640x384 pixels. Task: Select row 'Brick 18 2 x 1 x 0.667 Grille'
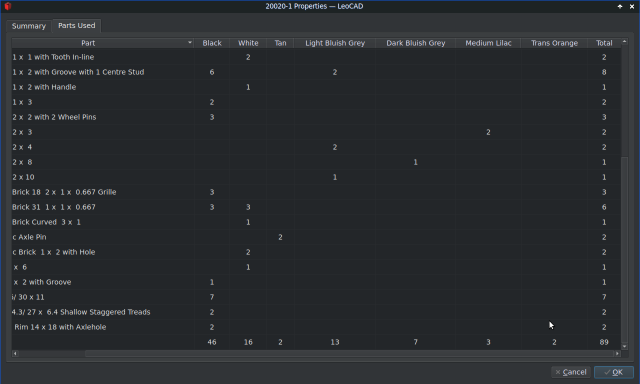point(316,192)
